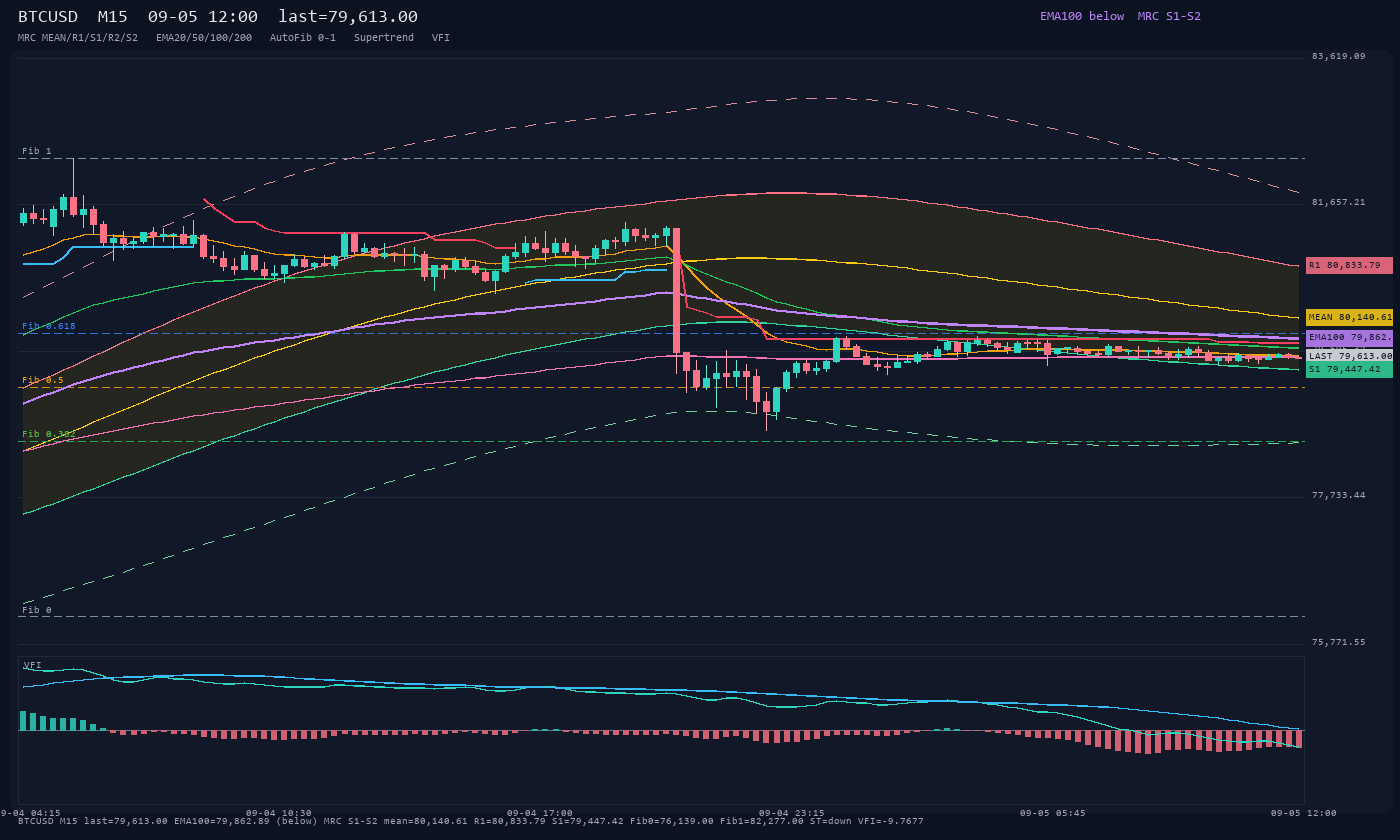
Task: Click the Fib 0 level label
Action: [37, 609]
